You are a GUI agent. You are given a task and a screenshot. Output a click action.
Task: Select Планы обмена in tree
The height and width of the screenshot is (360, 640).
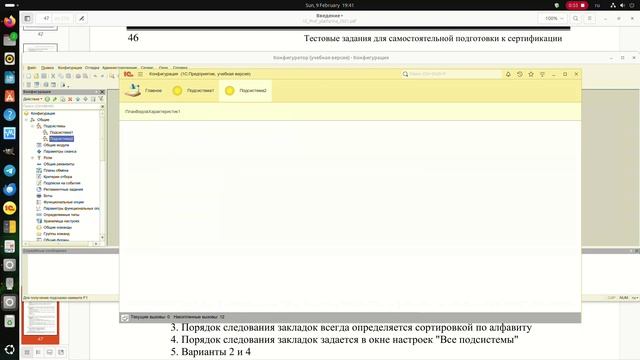56,171
